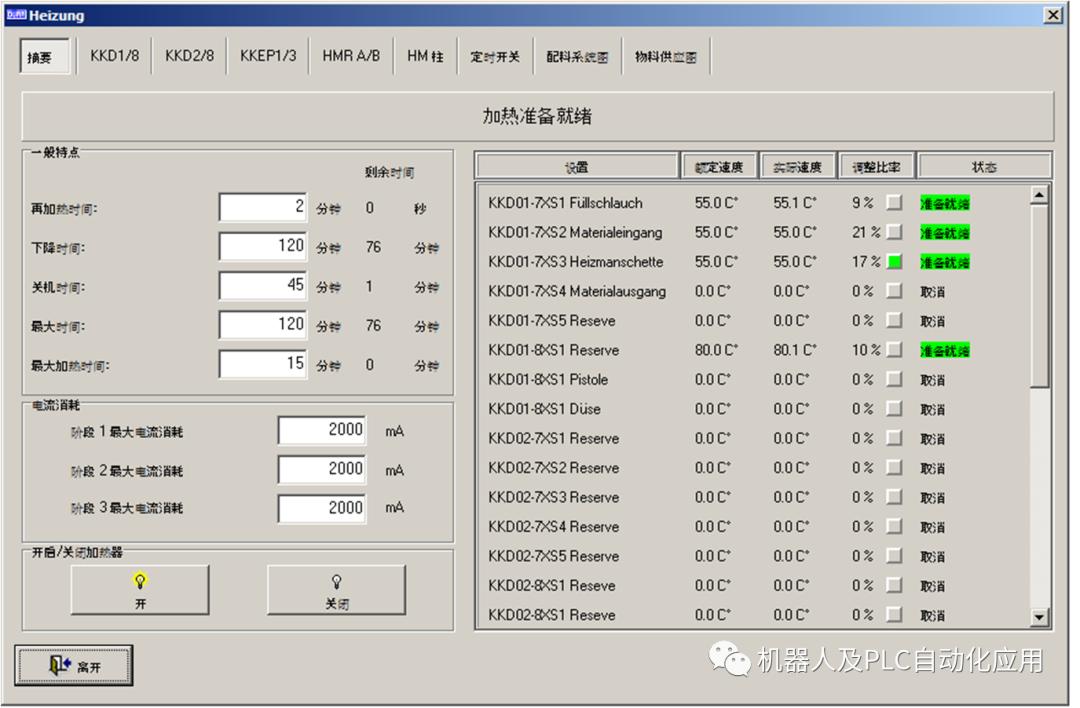Toggle green indicator for KKD01-7XS3 Heizmanschette
This screenshot has width=1080, height=708.
click(x=893, y=262)
